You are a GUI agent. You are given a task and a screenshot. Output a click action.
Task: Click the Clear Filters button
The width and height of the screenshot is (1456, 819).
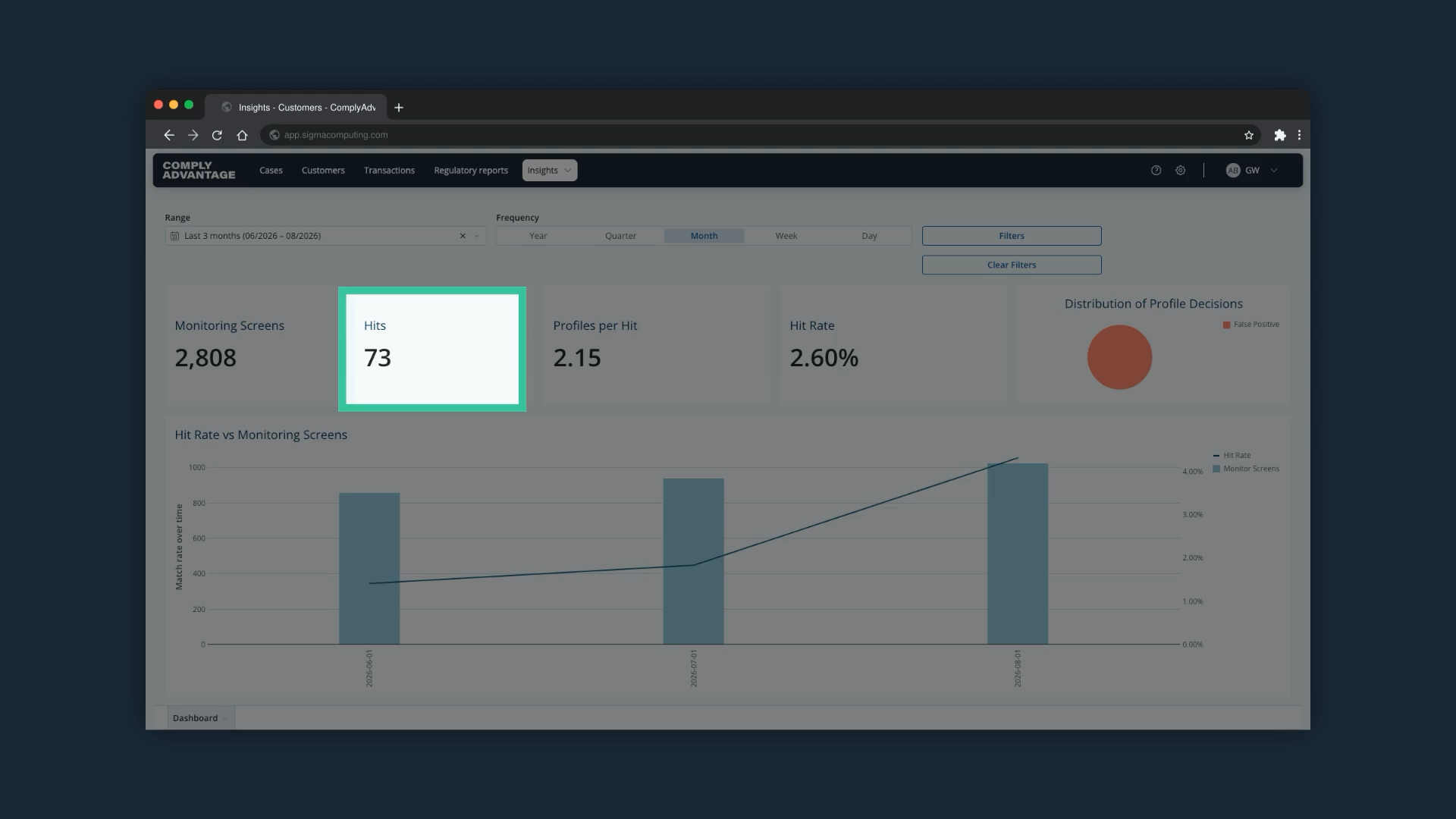(x=1012, y=265)
